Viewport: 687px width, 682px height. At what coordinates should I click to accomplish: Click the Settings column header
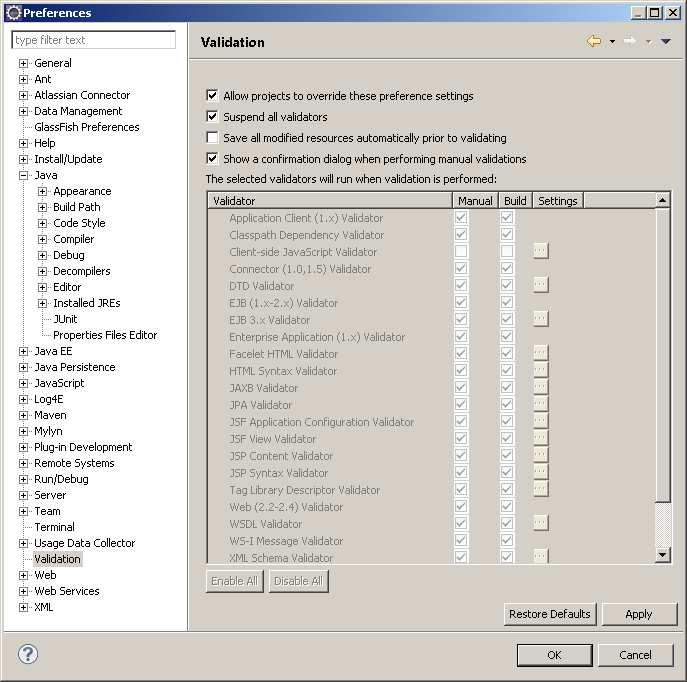pos(558,201)
